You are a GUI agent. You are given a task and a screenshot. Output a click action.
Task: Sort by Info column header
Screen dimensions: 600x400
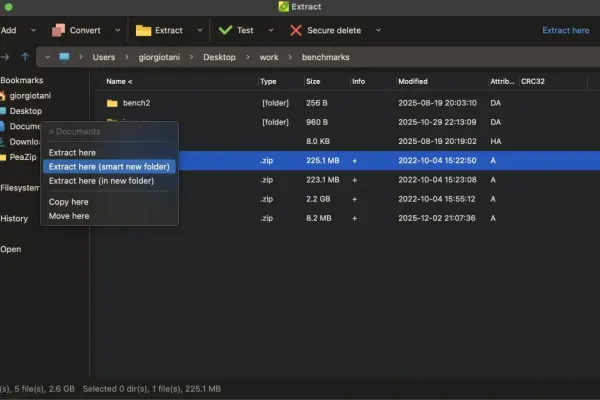click(x=359, y=82)
